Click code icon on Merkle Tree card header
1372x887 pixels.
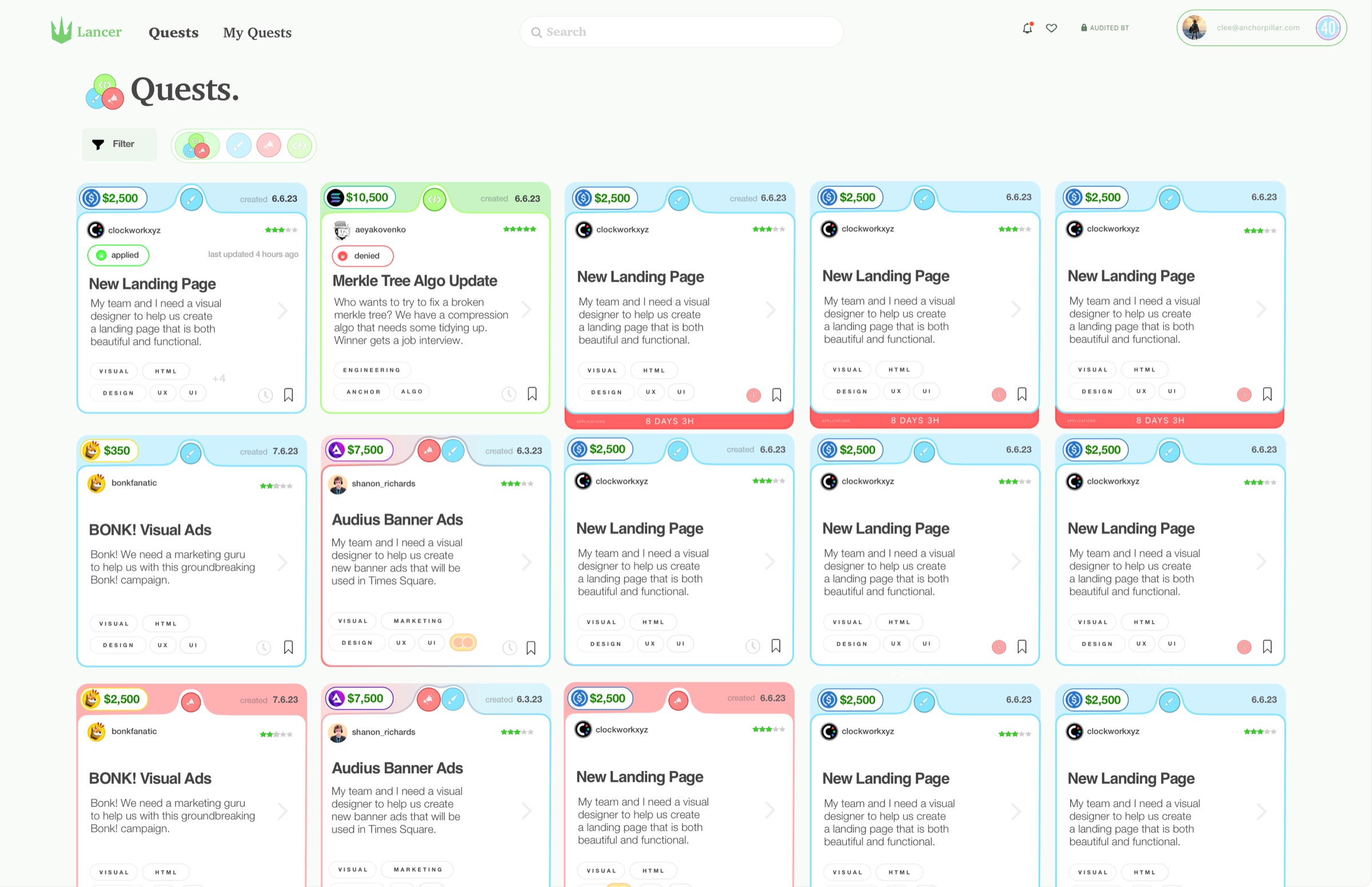(434, 199)
